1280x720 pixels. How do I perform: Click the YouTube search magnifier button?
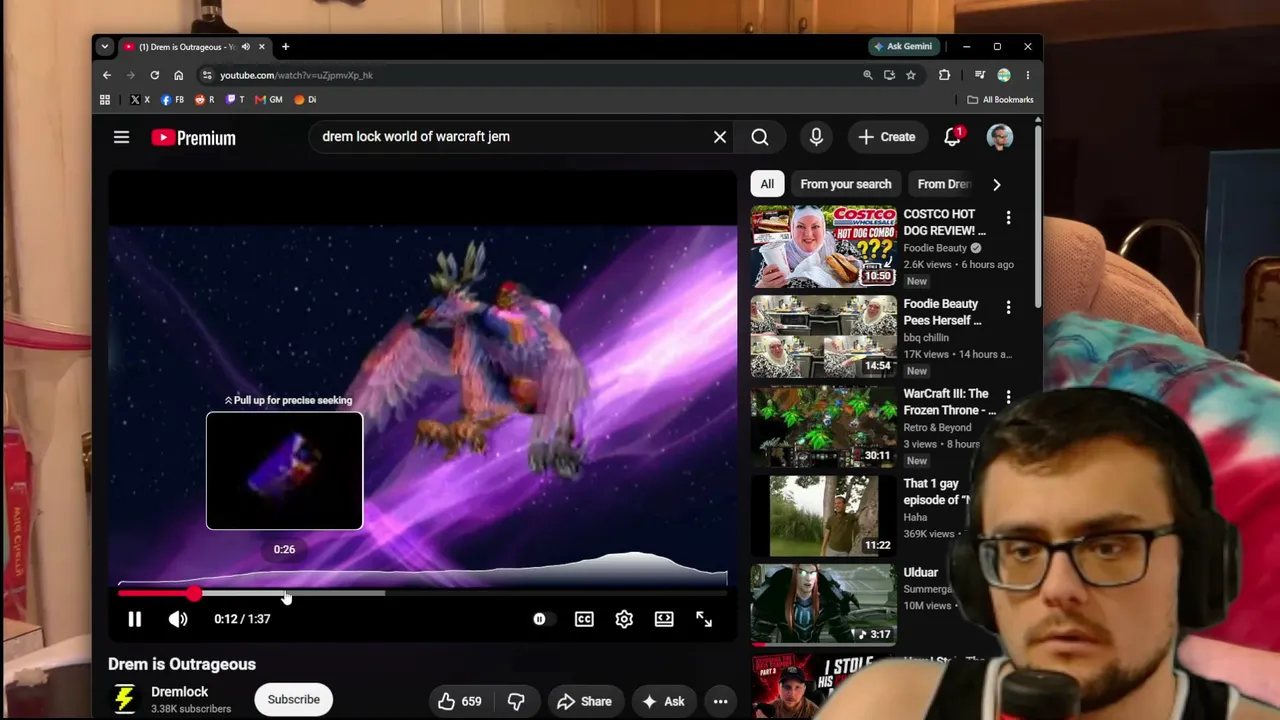point(760,137)
